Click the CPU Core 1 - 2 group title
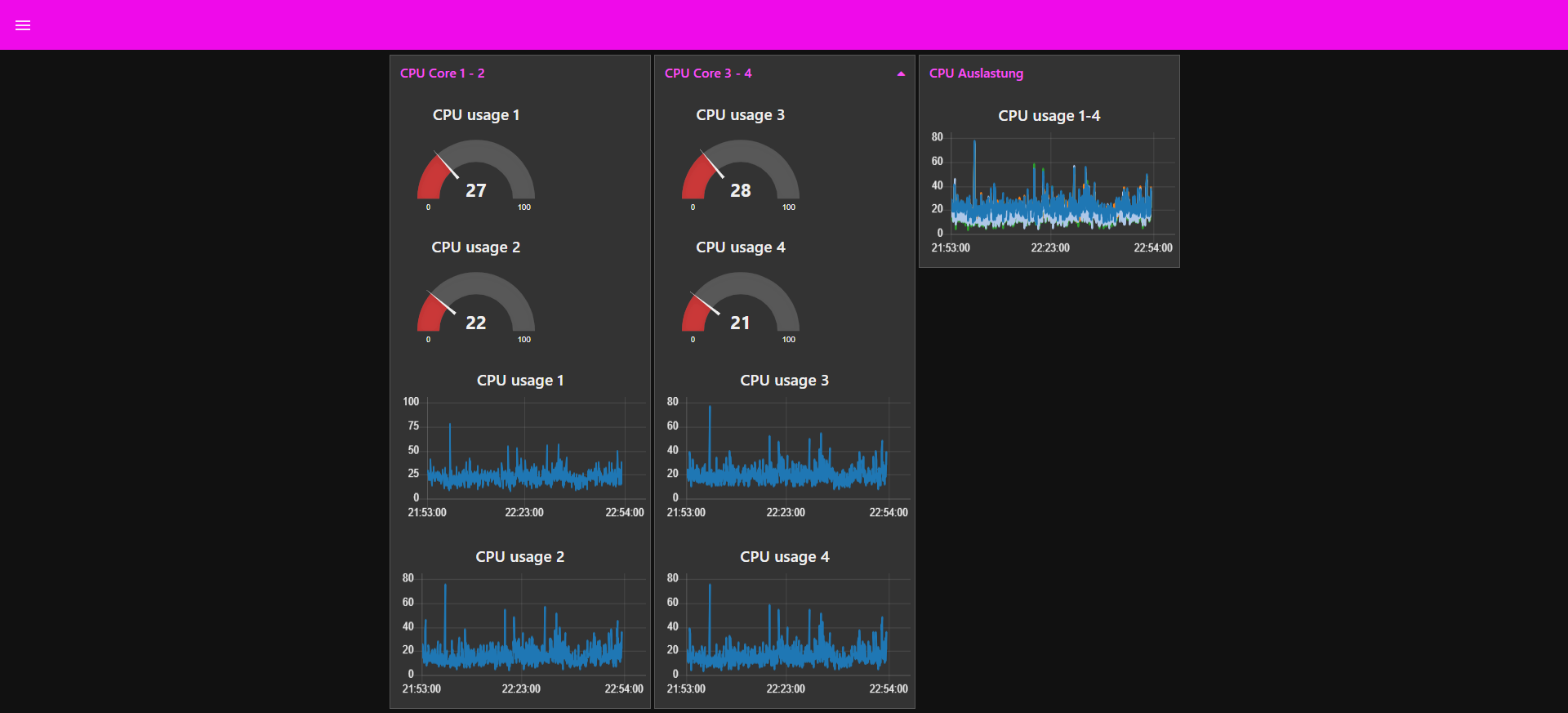The width and height of the screenshot is (1568, 713). pos(442,74)
